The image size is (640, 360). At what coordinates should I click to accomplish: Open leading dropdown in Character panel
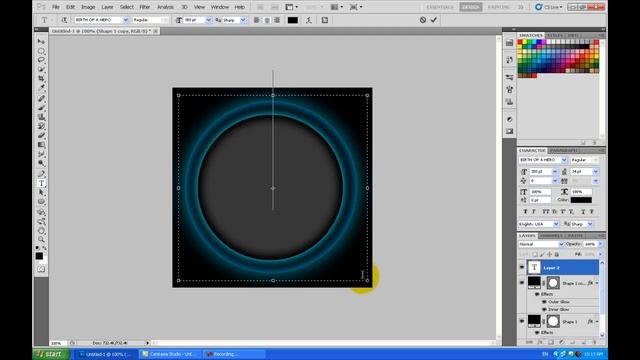(596, 171)
